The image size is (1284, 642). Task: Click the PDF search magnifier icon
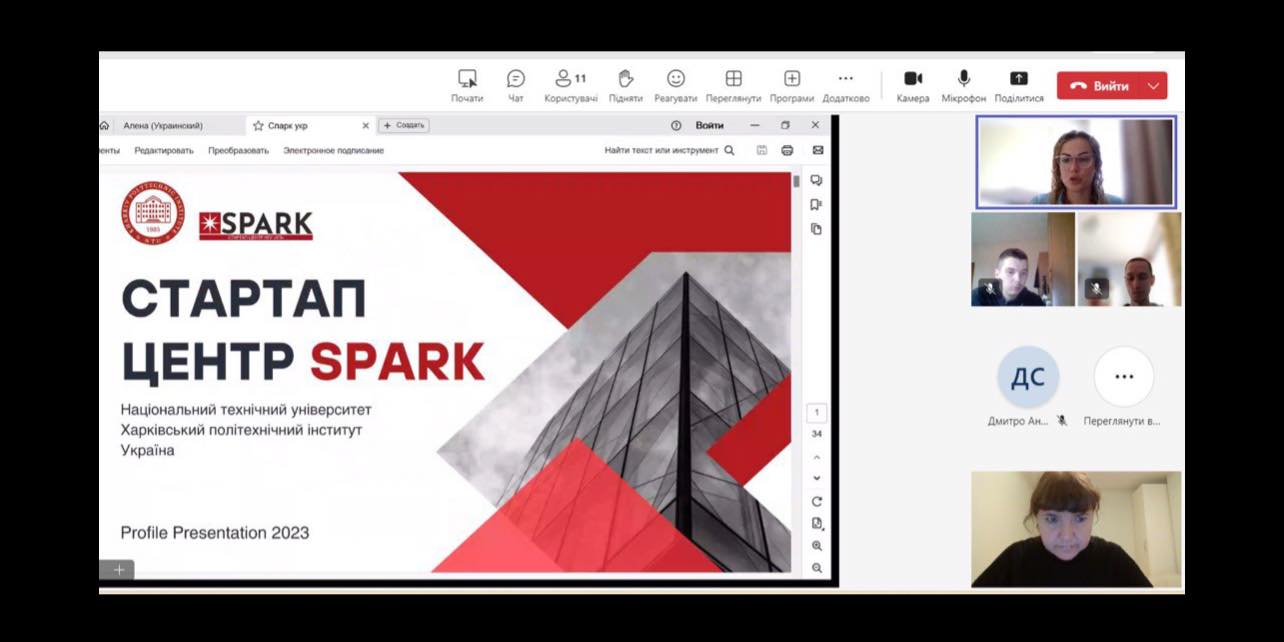tap(729, 150)
